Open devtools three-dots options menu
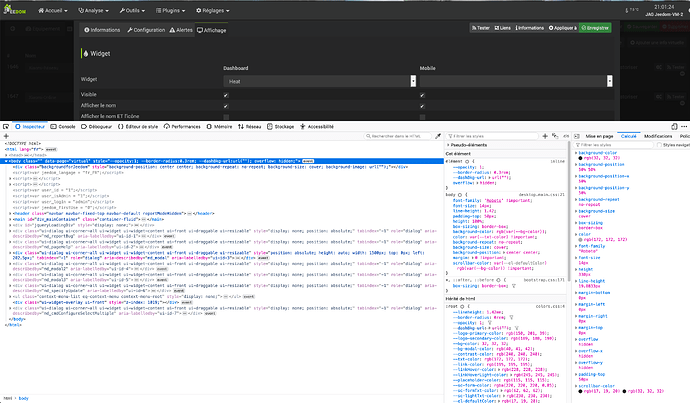The width and height of the screenshot is (690, 403). (x=684, y=127)
